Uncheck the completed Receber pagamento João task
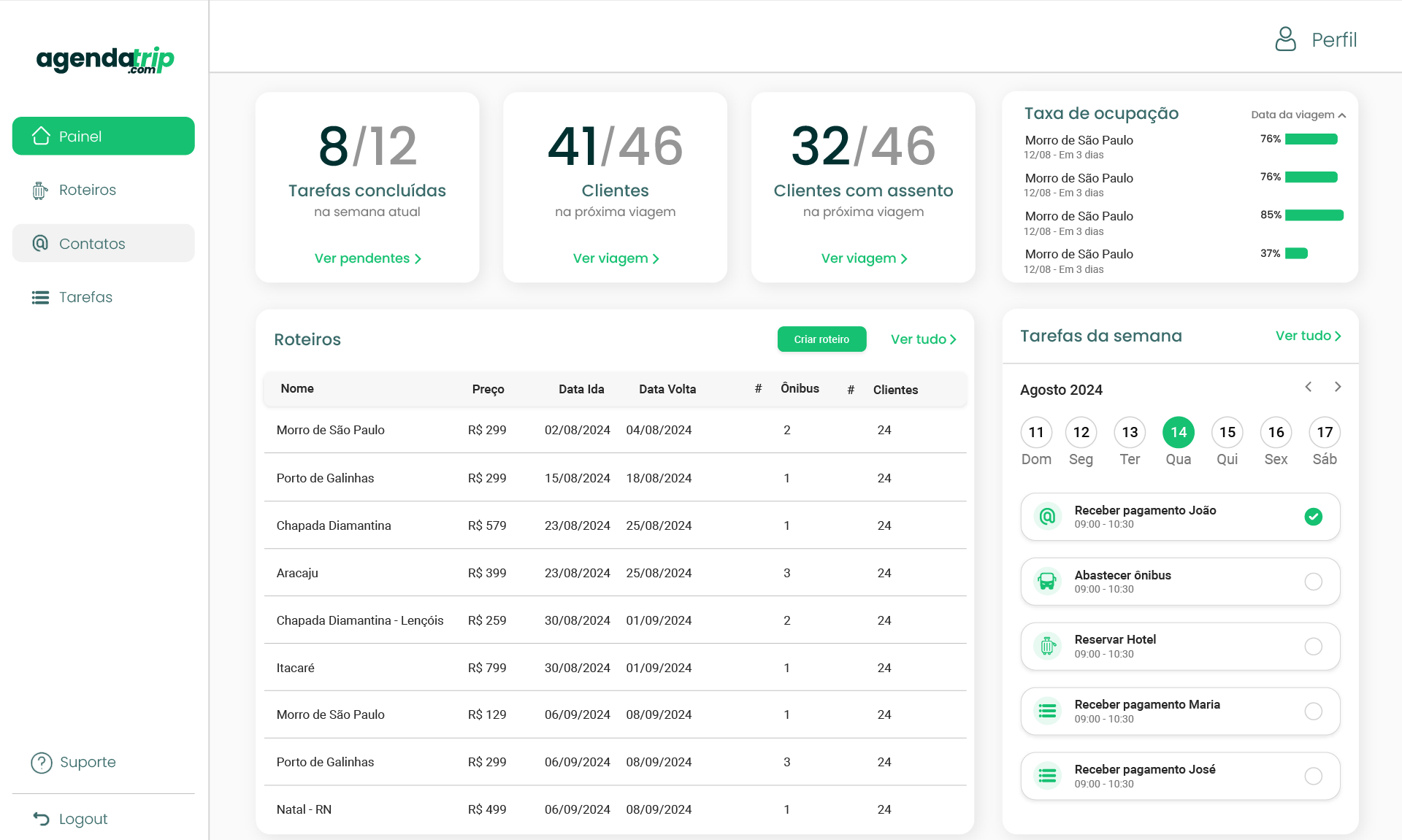1402x840 pixels. click(x=1313, y=517)
